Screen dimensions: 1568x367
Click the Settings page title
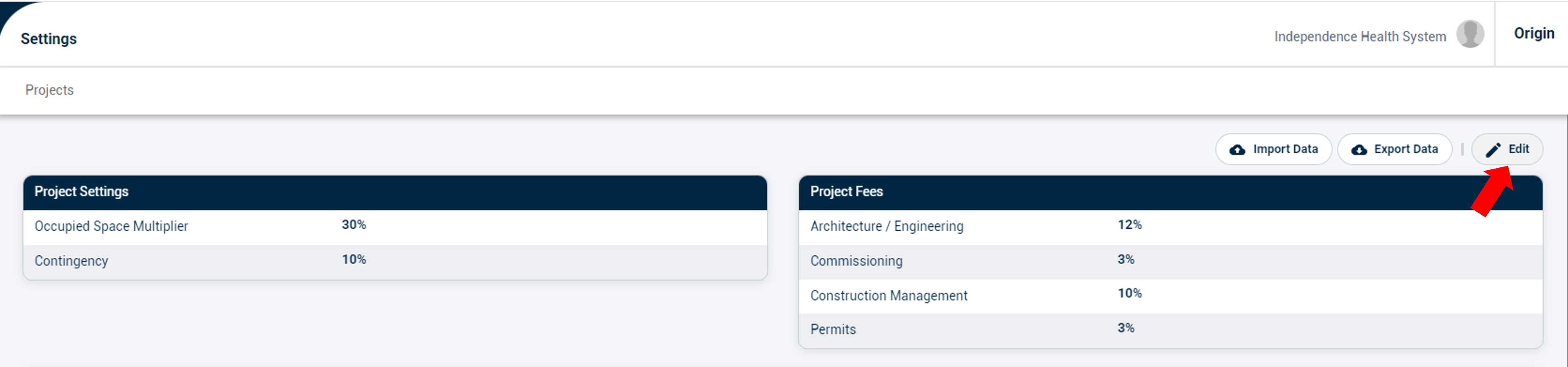49,39
